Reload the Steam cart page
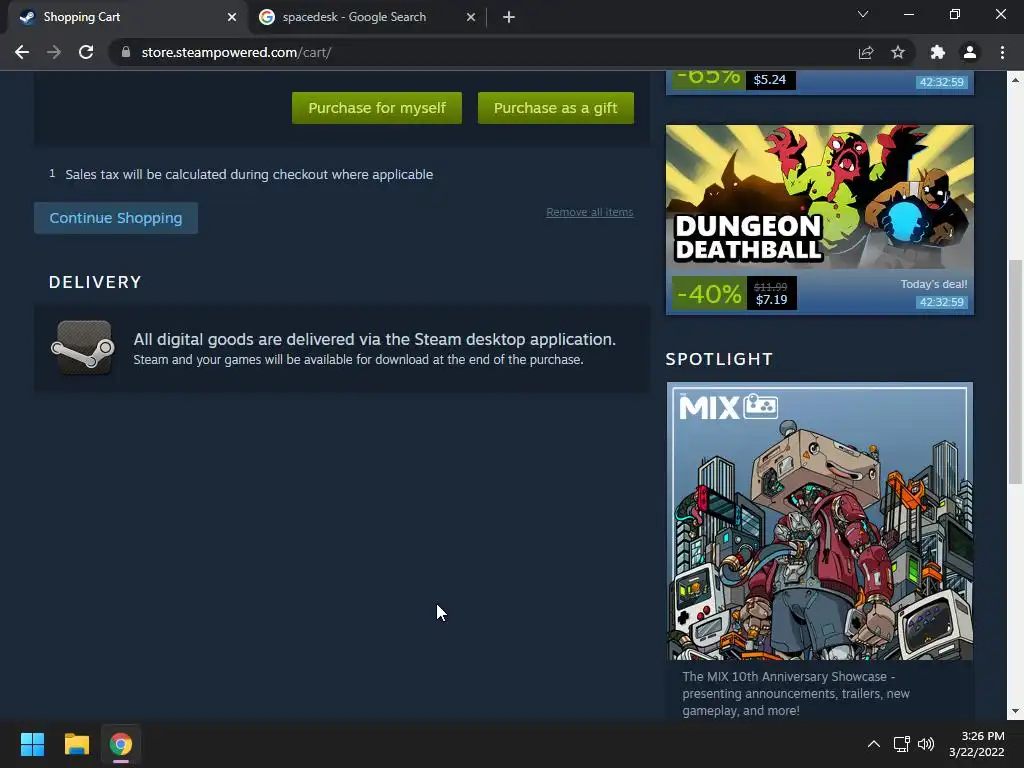This screenshot has height=768, width=1024. click(x=86, y=52)
